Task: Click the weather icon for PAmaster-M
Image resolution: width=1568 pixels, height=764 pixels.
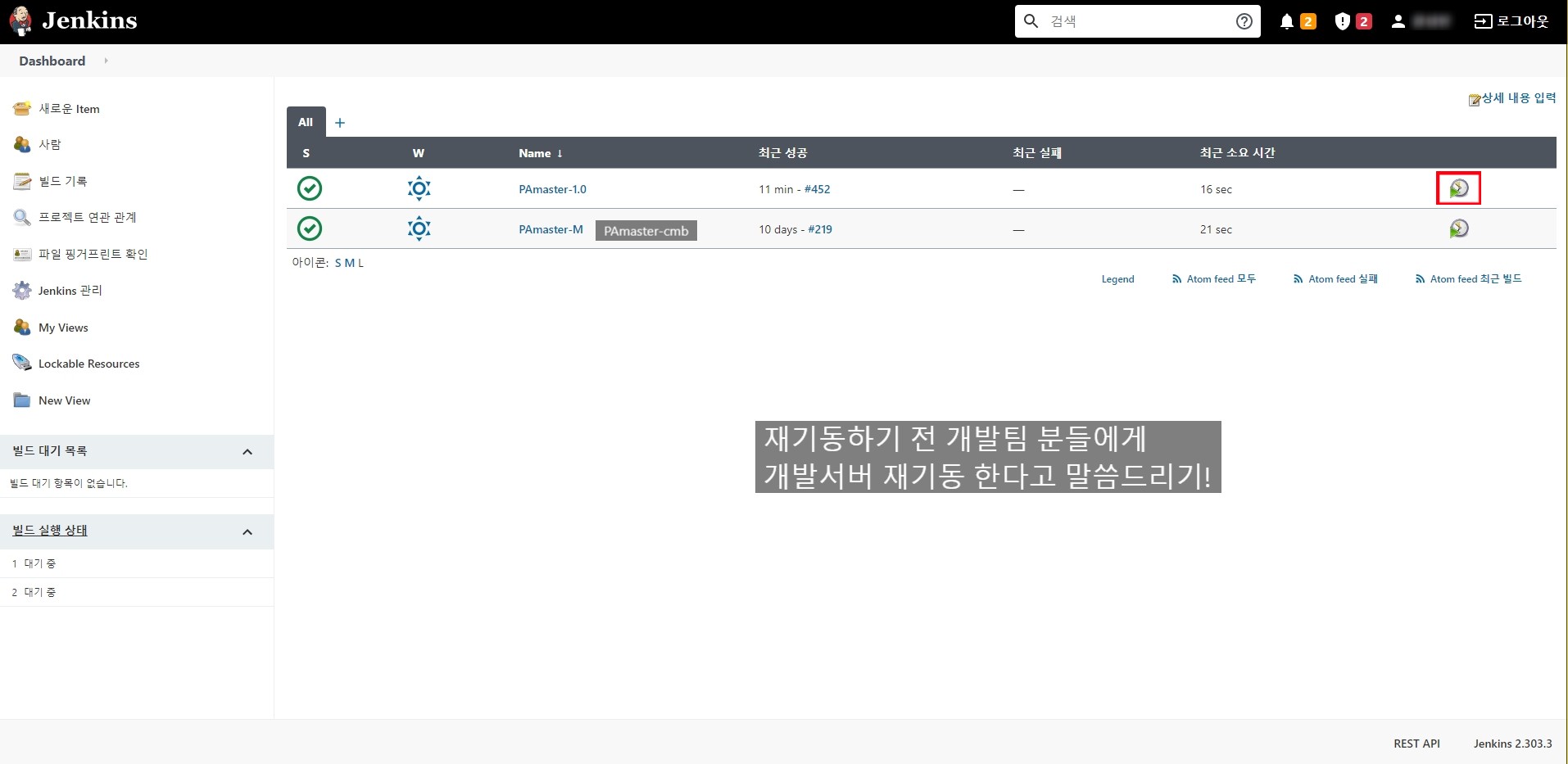Action: coord(419,228)
